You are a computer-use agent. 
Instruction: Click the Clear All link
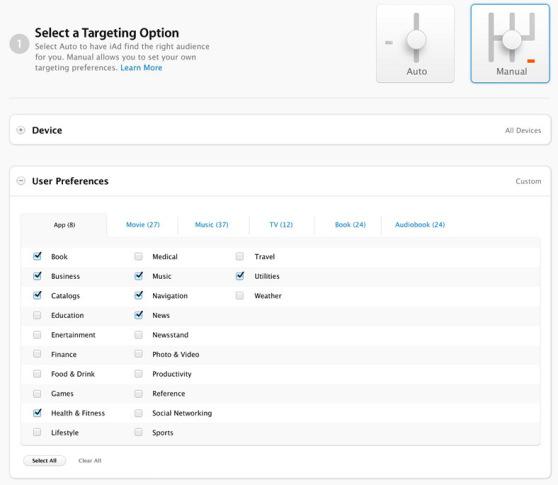click(x=90, y=460)
